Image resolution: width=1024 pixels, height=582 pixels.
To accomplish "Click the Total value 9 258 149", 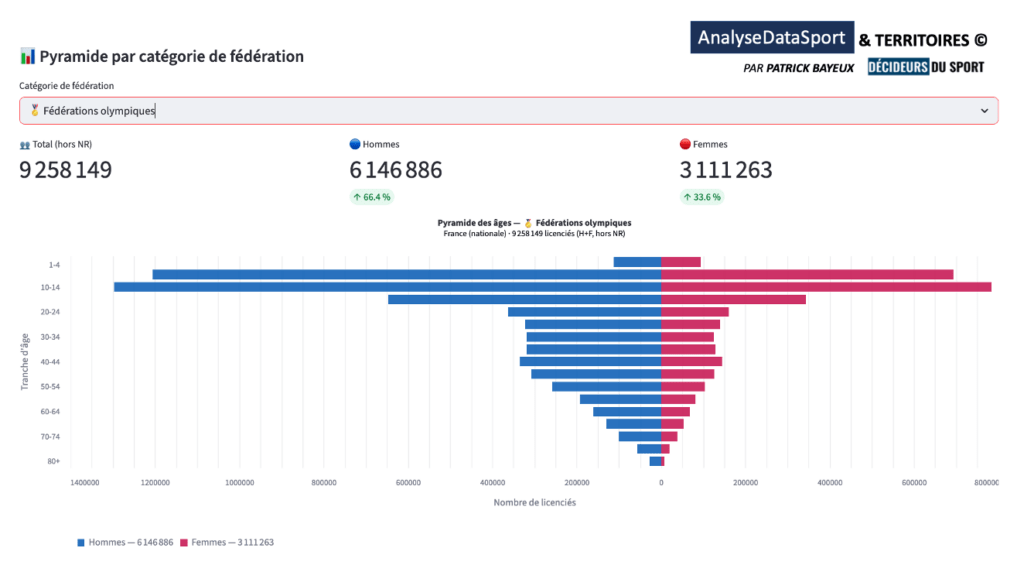I will [66, 170].
